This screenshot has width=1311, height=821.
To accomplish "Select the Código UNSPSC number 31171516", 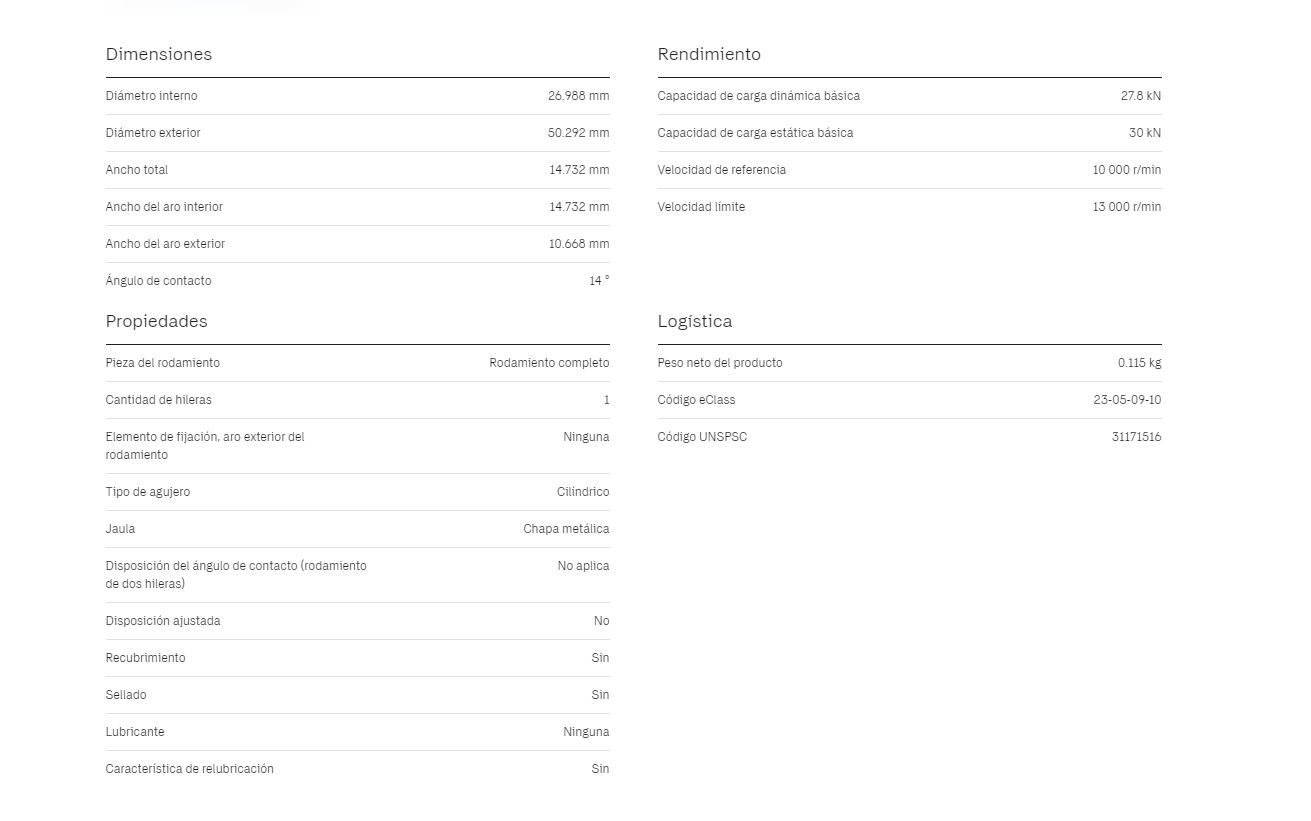I will [1136, 437].
